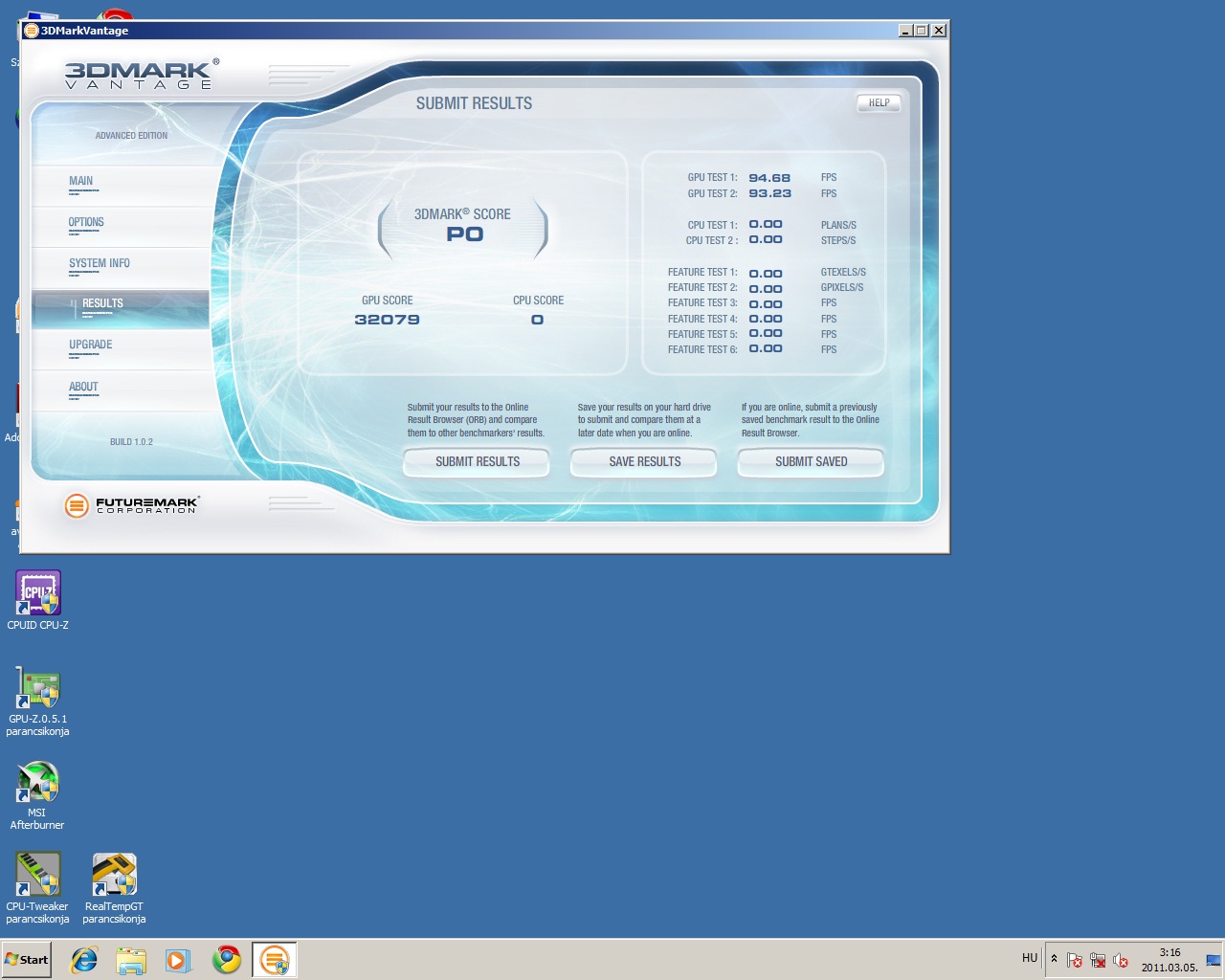Open CPUID CPU-Z desktop shortcut
The height and width of the screenshot is (980, 1225).
tap(38, 601)
